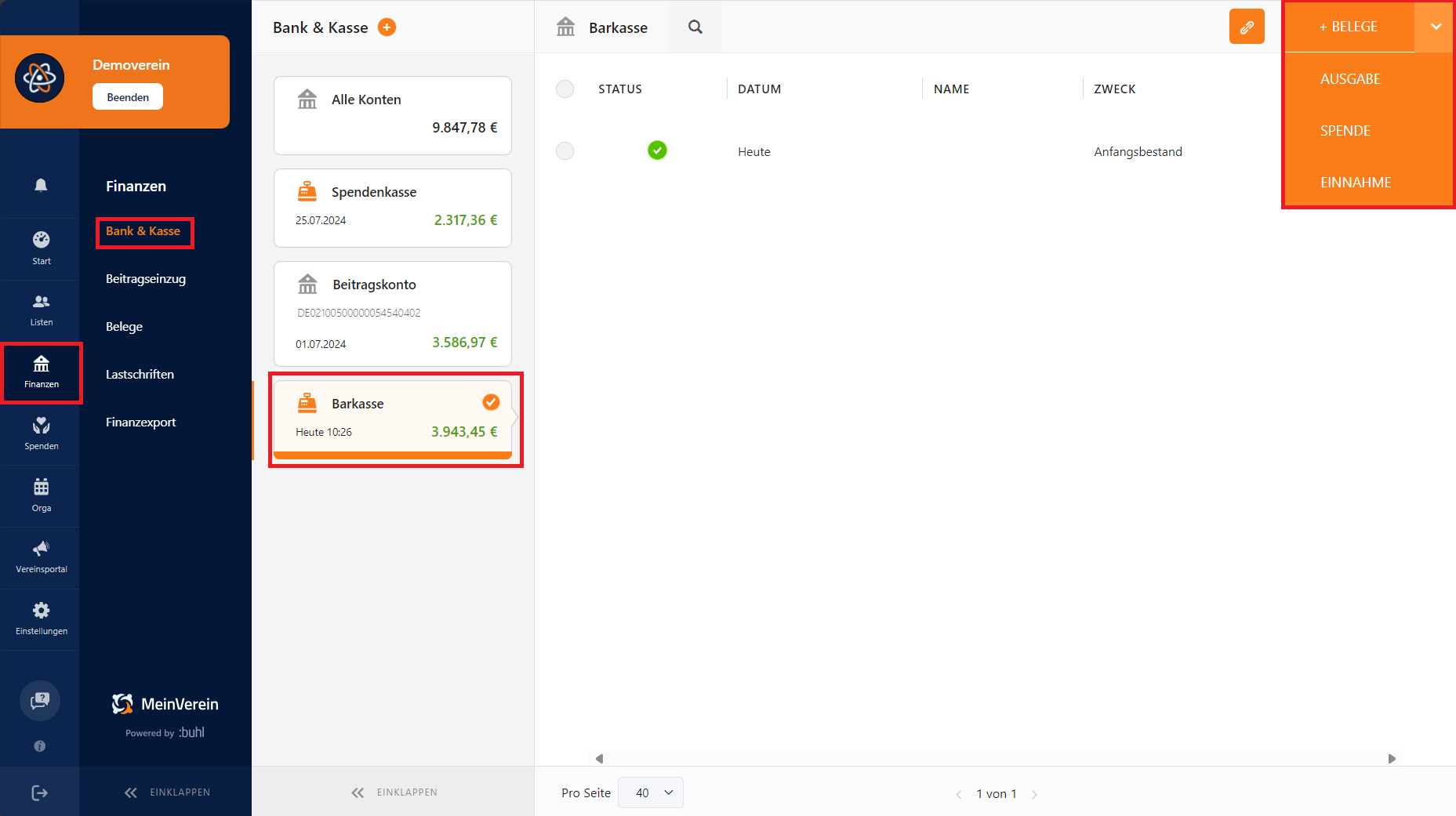Click the 9.847,78 € total balance
Image resolution: width=1456 pixels, height=816 pixels.
coord(465,128)
